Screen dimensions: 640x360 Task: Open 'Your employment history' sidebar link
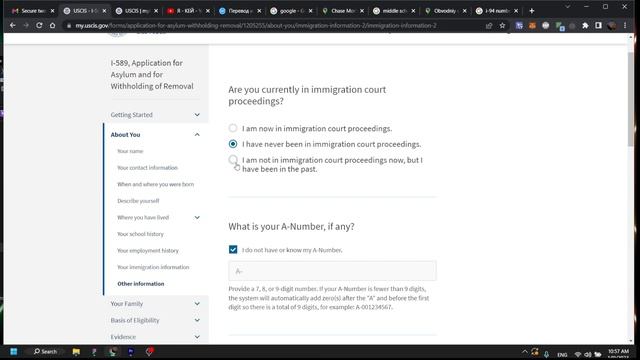pos(148,251)
